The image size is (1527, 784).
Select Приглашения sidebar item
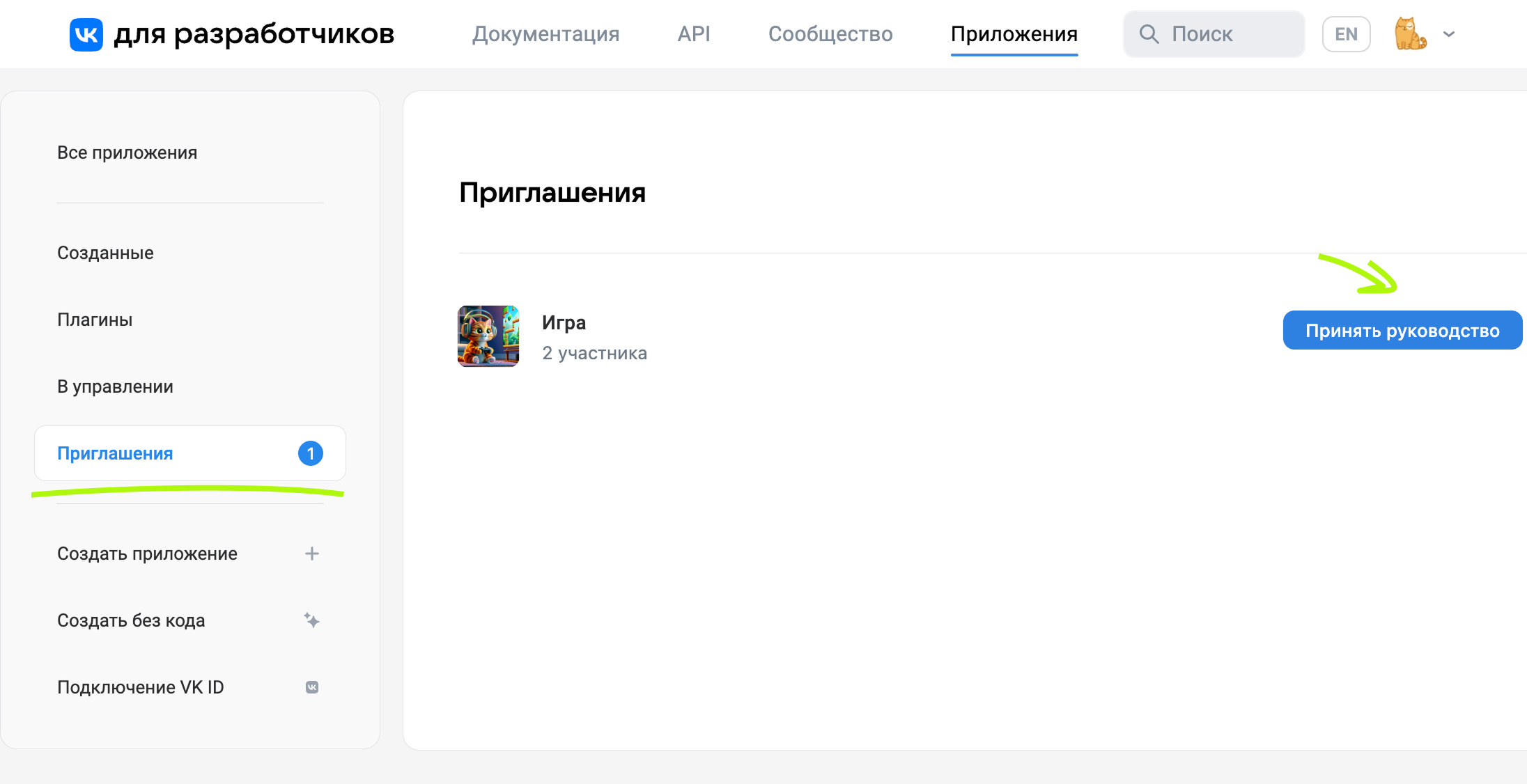pyautogui.click(x=190, y=453)
